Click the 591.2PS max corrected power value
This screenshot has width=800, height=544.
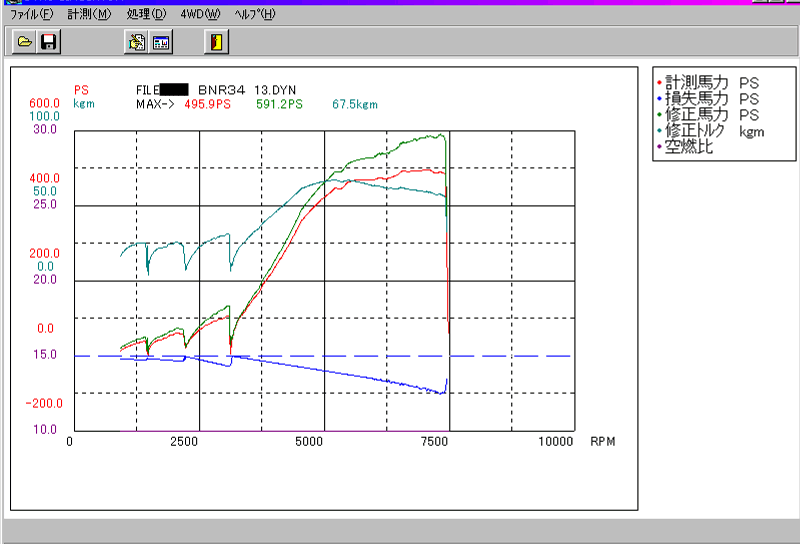pos(279,103)
